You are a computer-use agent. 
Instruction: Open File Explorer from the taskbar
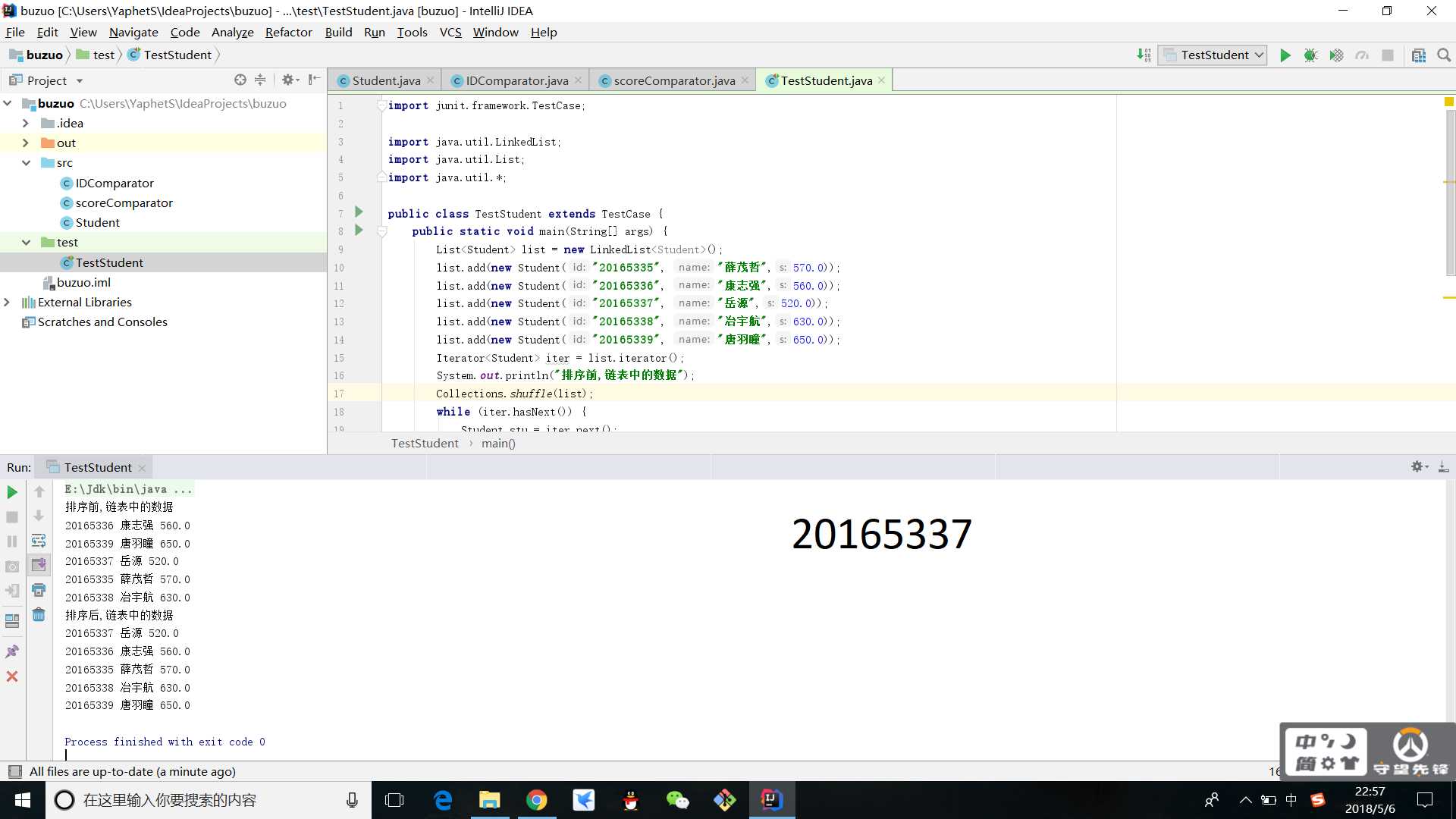tap(489, 800)
